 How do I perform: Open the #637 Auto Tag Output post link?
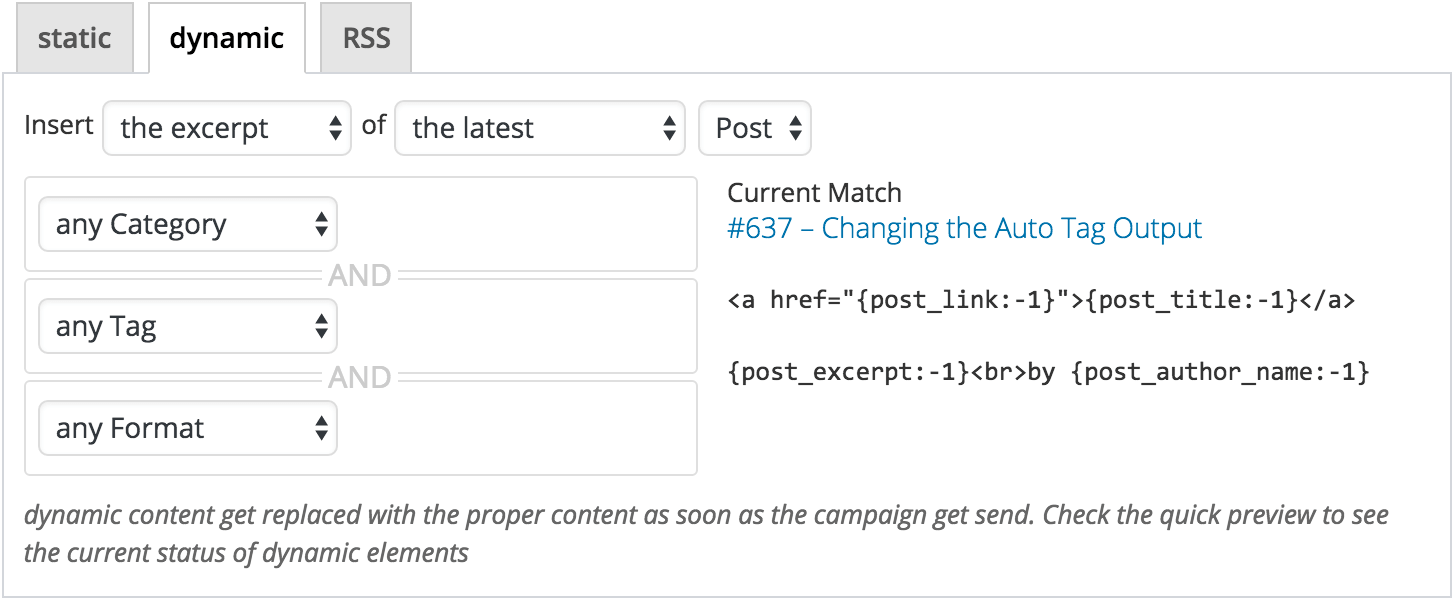pos(963,228)
